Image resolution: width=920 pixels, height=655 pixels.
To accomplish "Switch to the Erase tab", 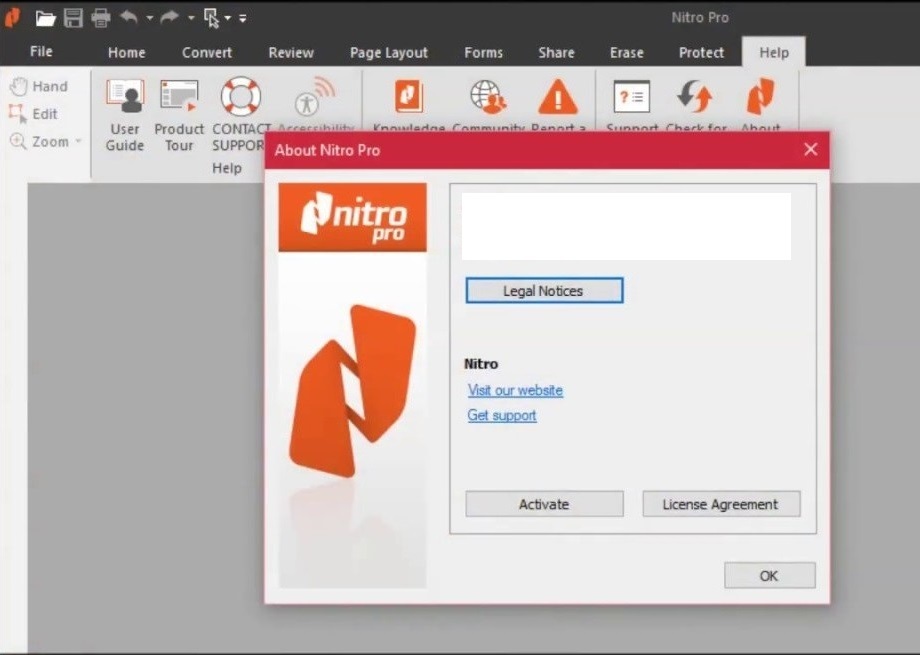I will pos(627,52).
